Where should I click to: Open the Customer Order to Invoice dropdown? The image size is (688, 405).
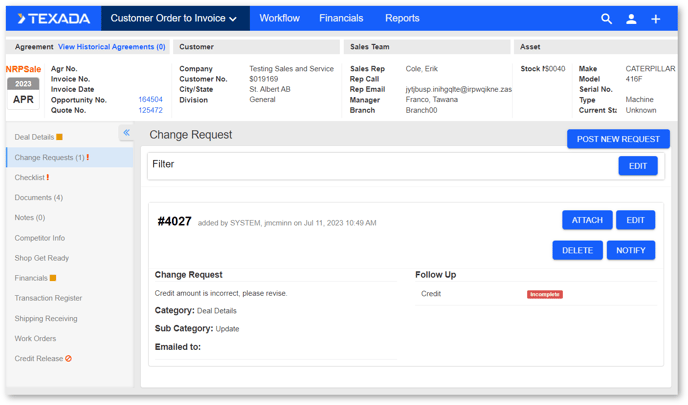tap(173, 19)
